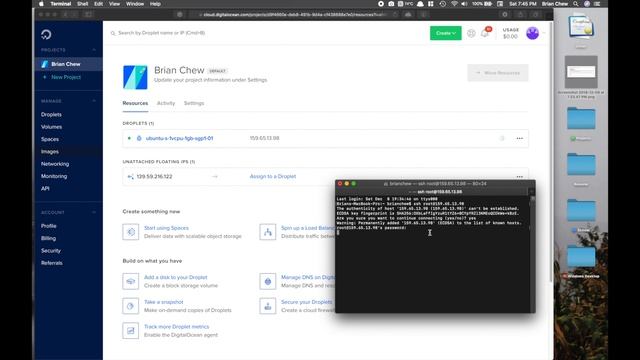Viewport: 640px width, 360px height.
Task: Open Images in the sidebar
Action: pyautogui.click(x=50, y=151)
